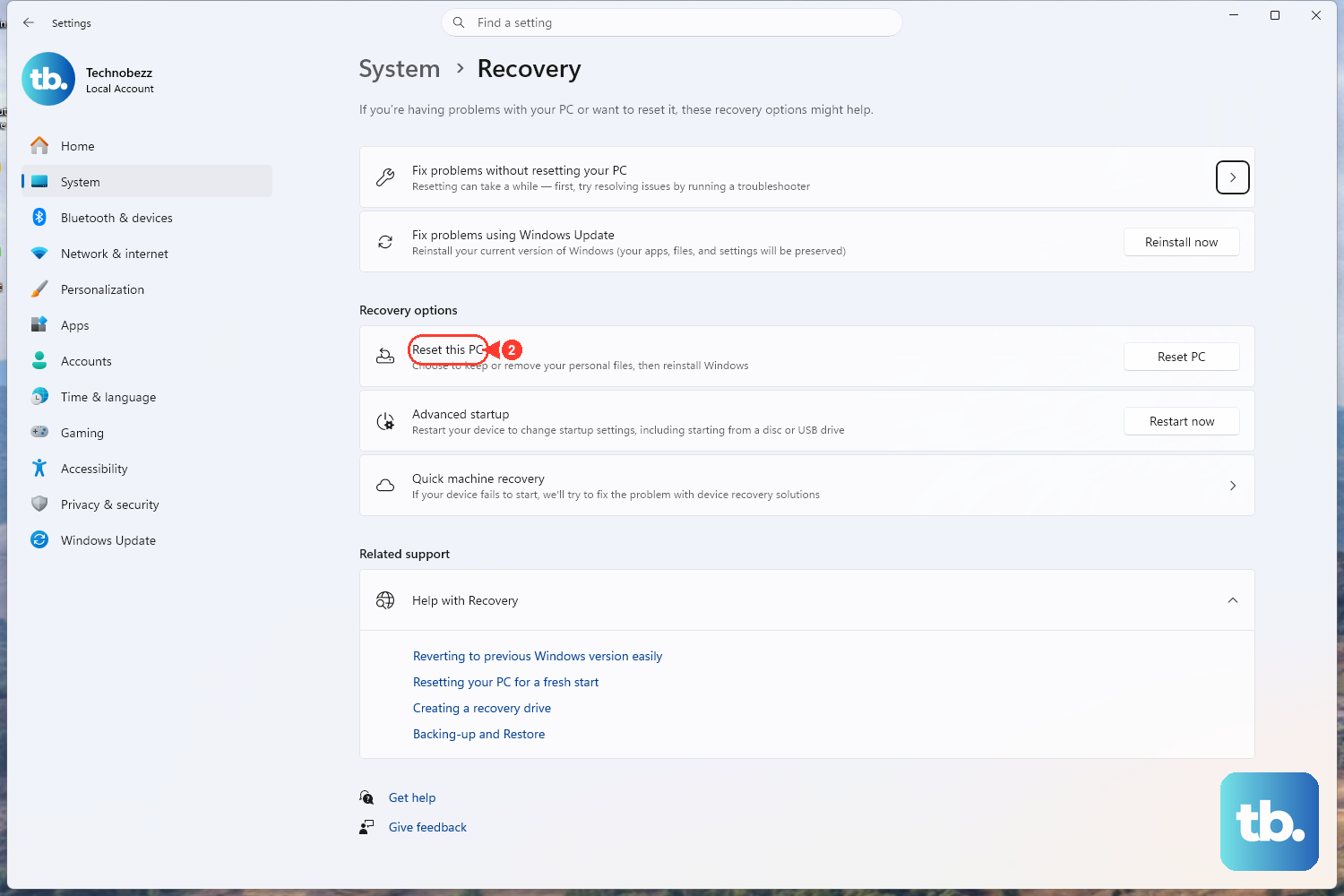Open Network & internet settings
The height and width of the screenshot is (896, 1344).
(147, 253)
